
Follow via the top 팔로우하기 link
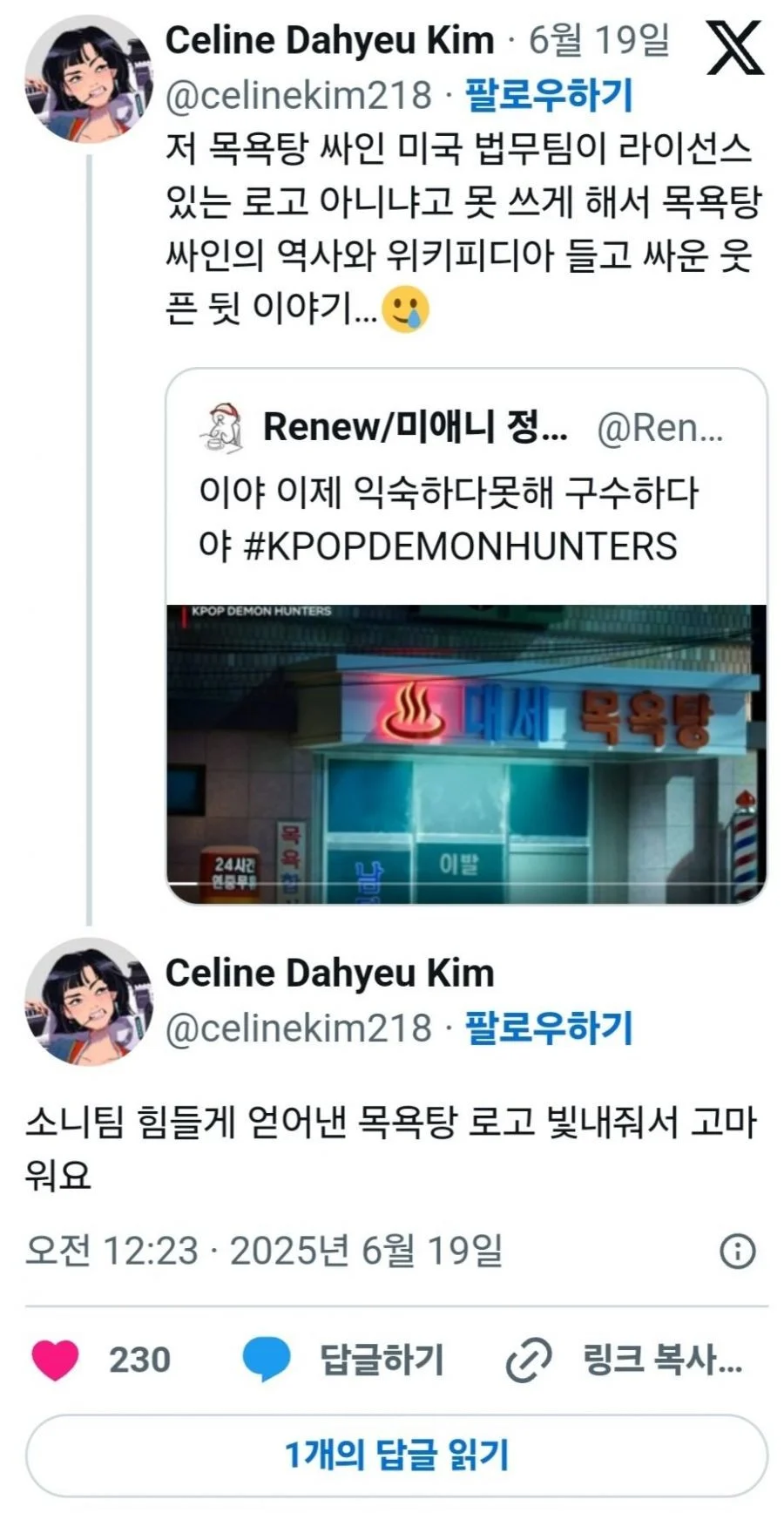549,95
